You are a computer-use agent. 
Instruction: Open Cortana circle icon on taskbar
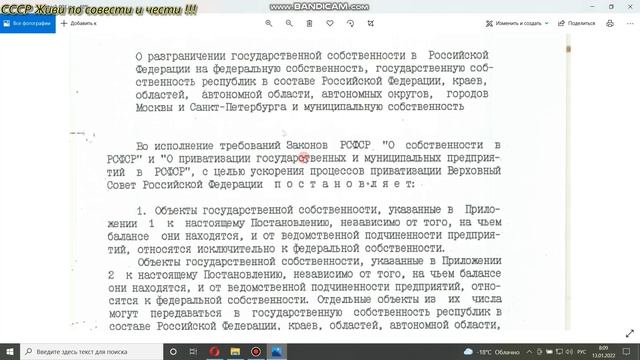tap(173, 351)
